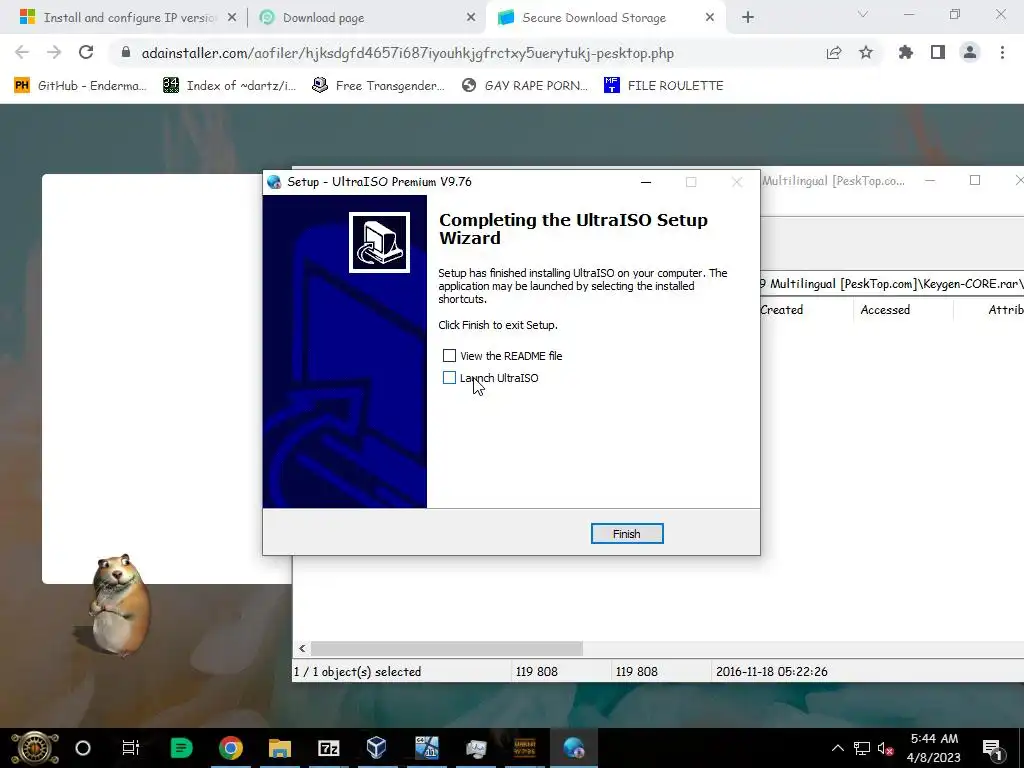This screenshot has width=1024, height=768.
Task: Open Task View on the taskbar
Action: (131, 748)
